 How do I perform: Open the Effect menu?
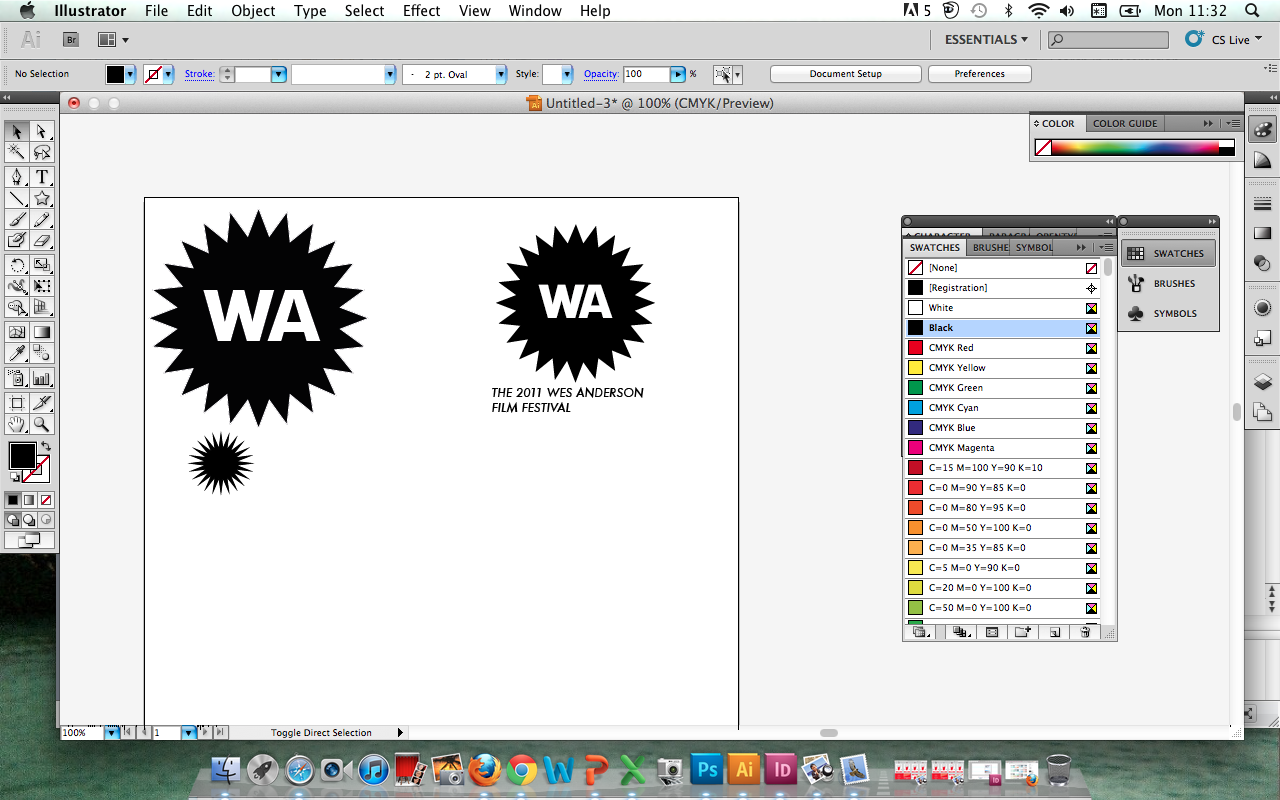coord(421,11)
